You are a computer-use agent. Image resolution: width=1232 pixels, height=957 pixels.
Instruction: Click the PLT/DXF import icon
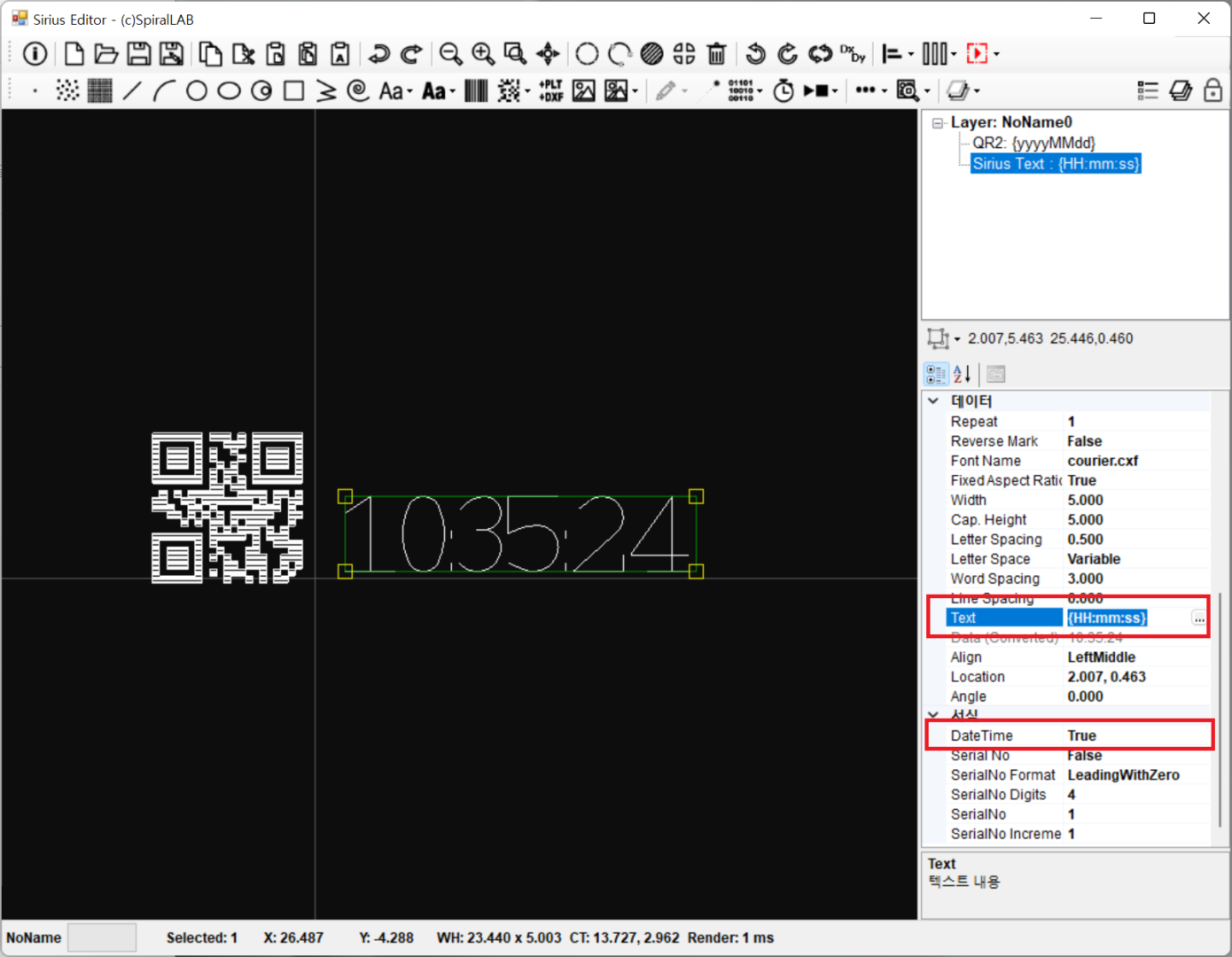[550, 90]
